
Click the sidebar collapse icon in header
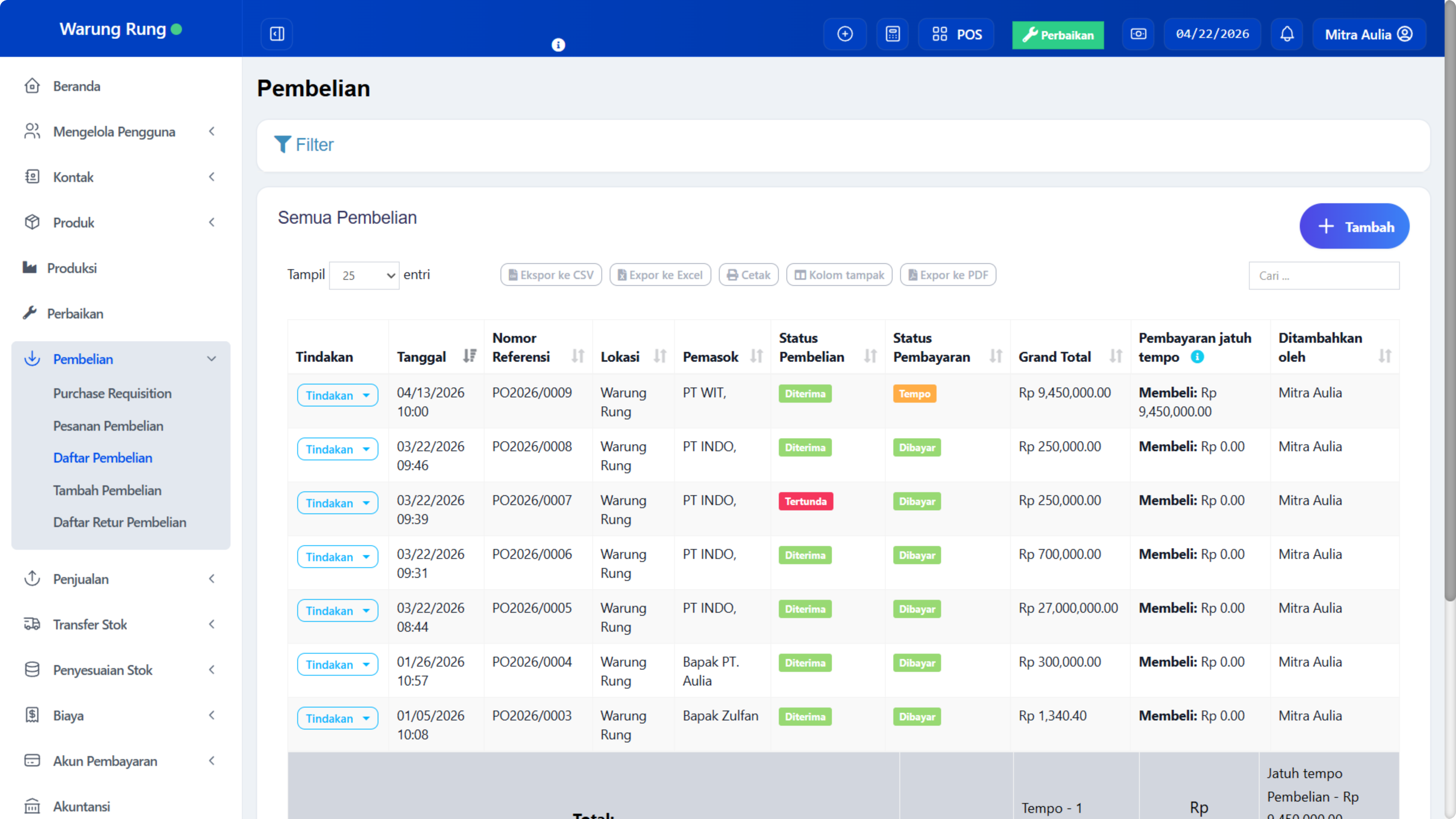pyautogui.click(x=277, y=34)
